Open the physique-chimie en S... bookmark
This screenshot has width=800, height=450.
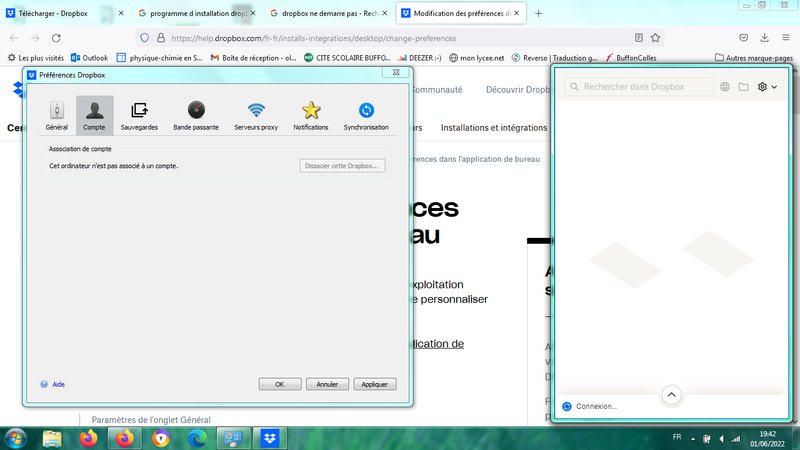159,58
